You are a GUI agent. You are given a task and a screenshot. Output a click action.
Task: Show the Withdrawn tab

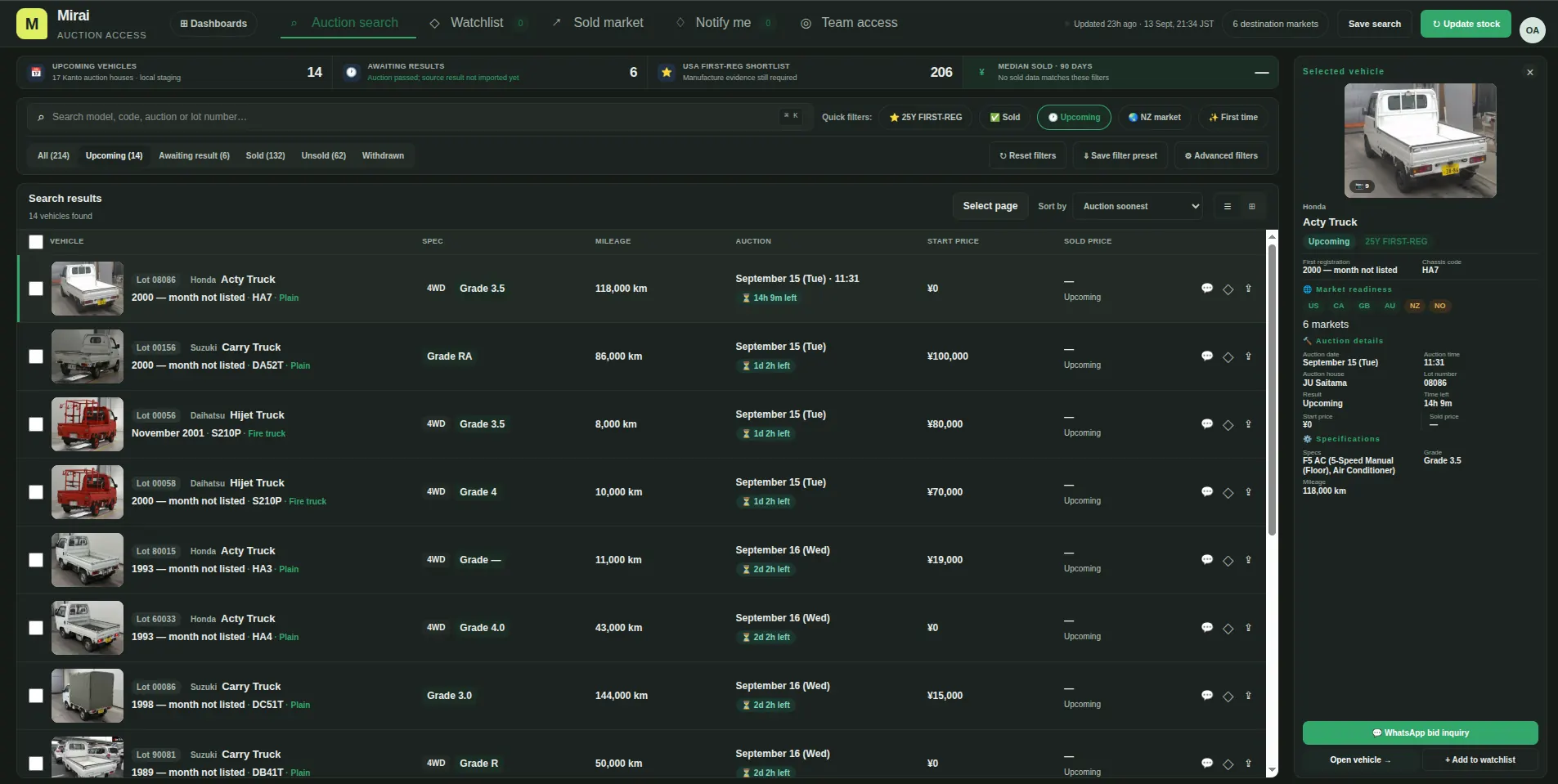(x=383, y=155)
